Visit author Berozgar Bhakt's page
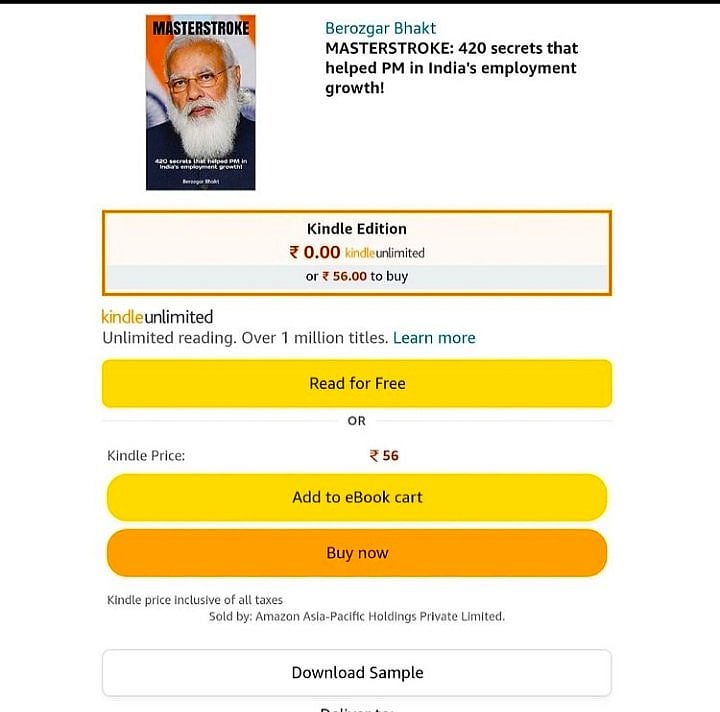 [x=380, y=28]
